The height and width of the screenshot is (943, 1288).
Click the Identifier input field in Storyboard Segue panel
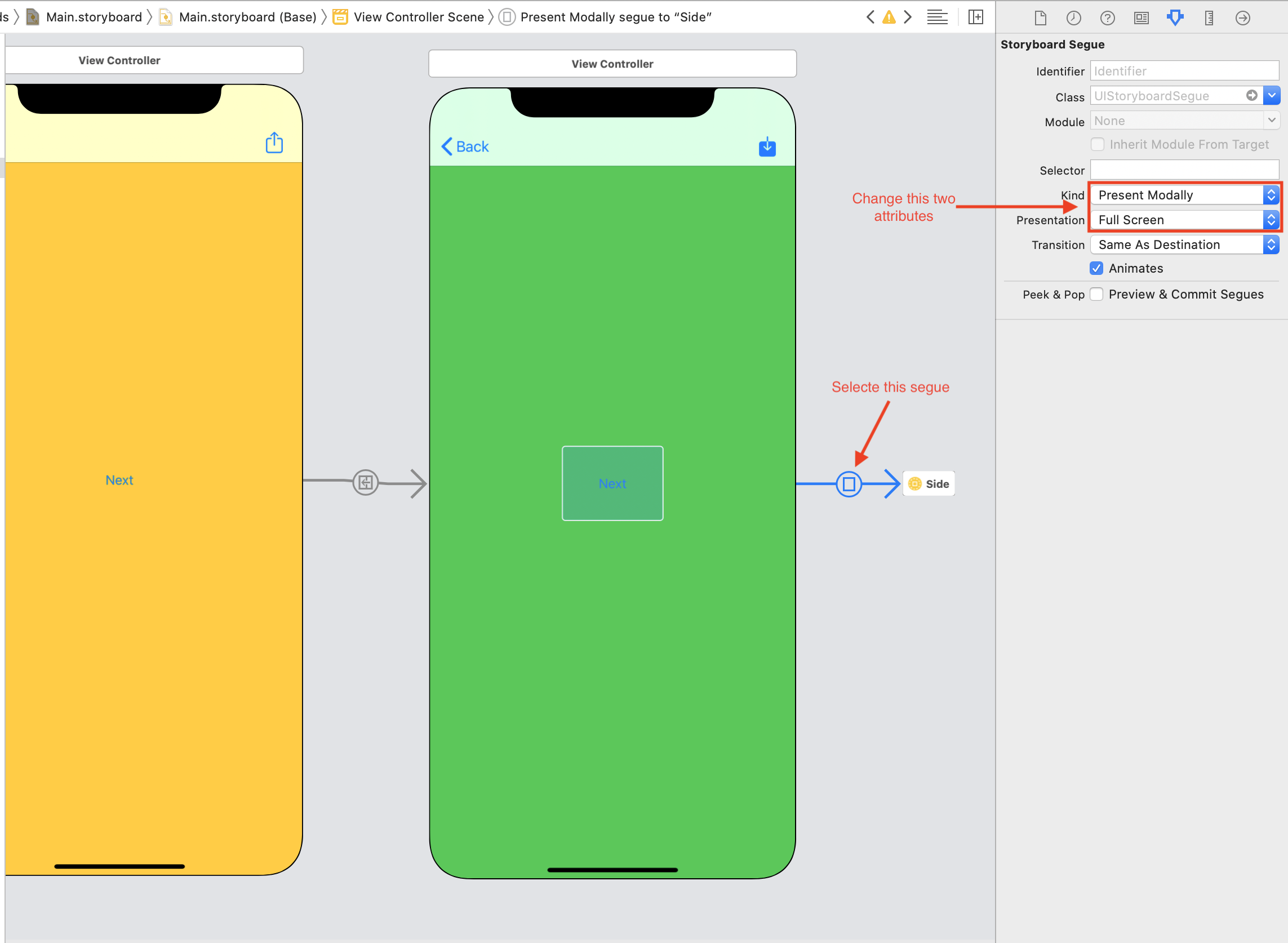pos(1185,70)
